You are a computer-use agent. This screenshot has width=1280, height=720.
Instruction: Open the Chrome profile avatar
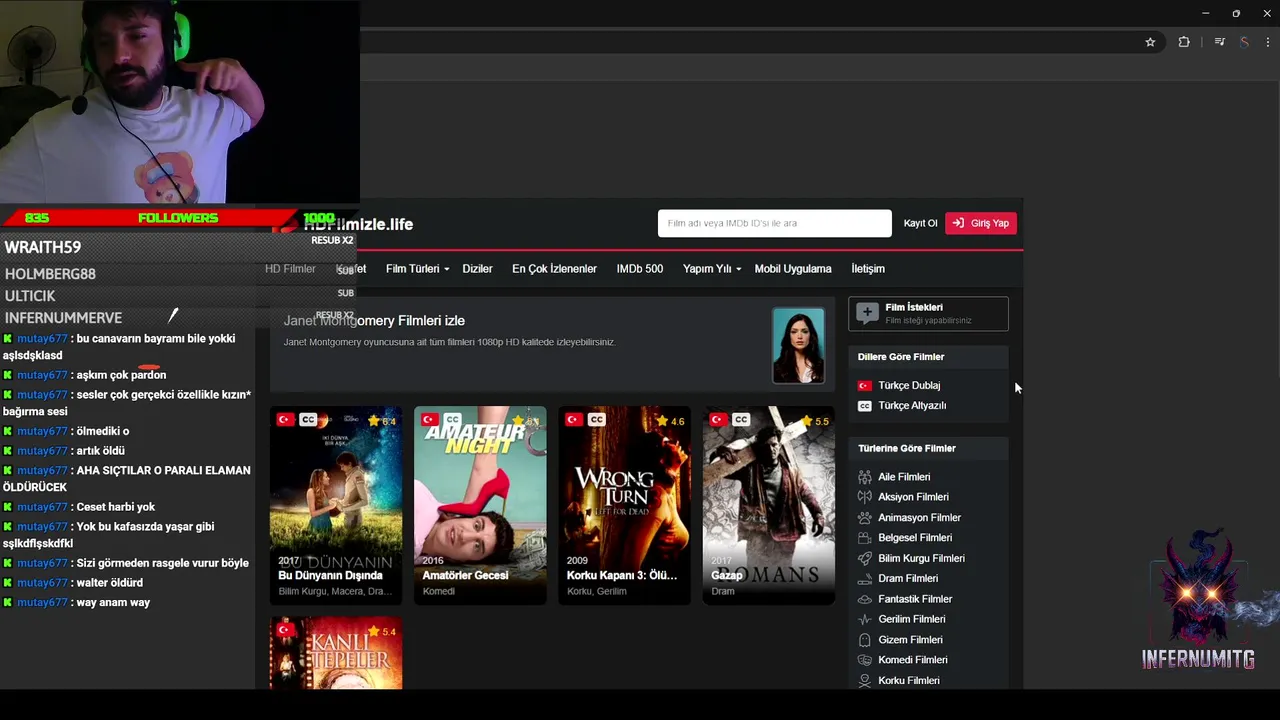1244,42
